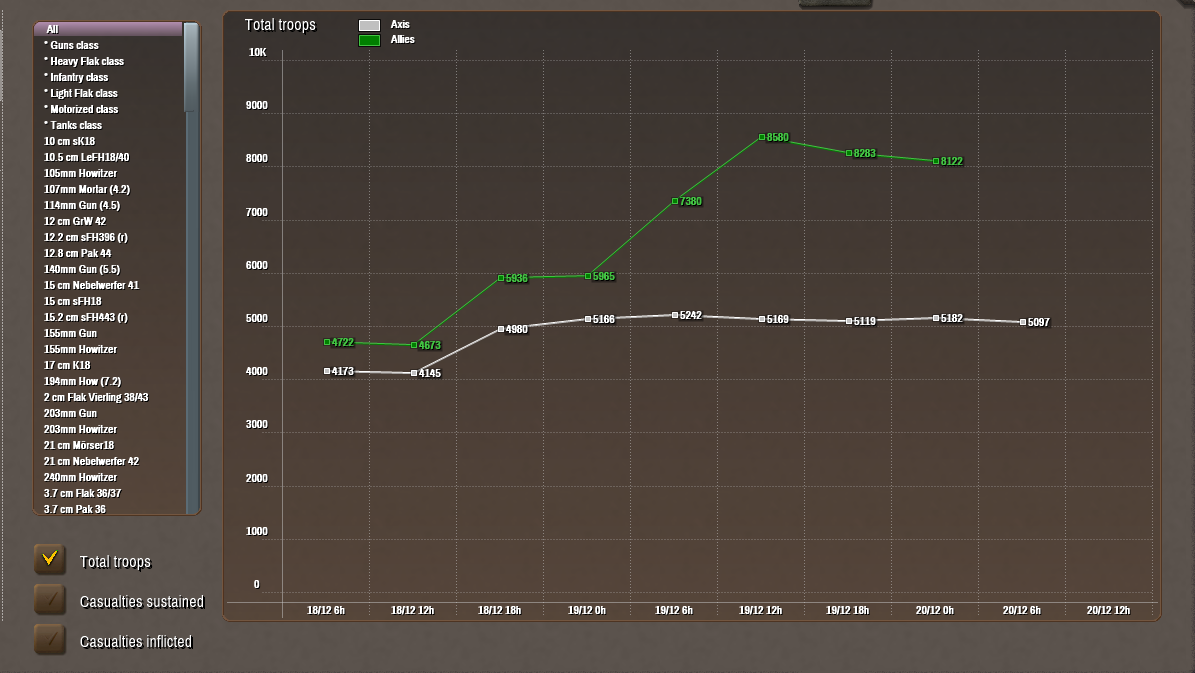Pick 12.8 cm Pak 44 entry
Viewport: 1195px width, 673px height.
pos(108,253)
